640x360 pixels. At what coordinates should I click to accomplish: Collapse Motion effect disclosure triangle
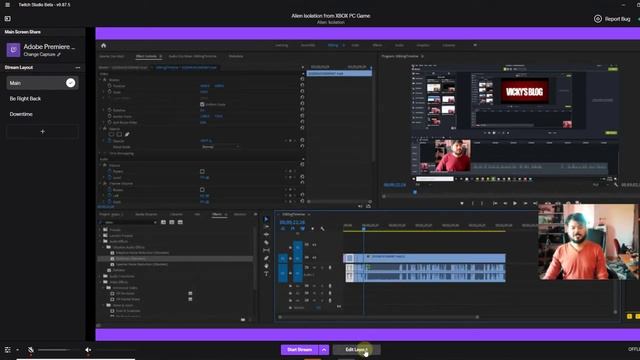[x=100, y=80]
